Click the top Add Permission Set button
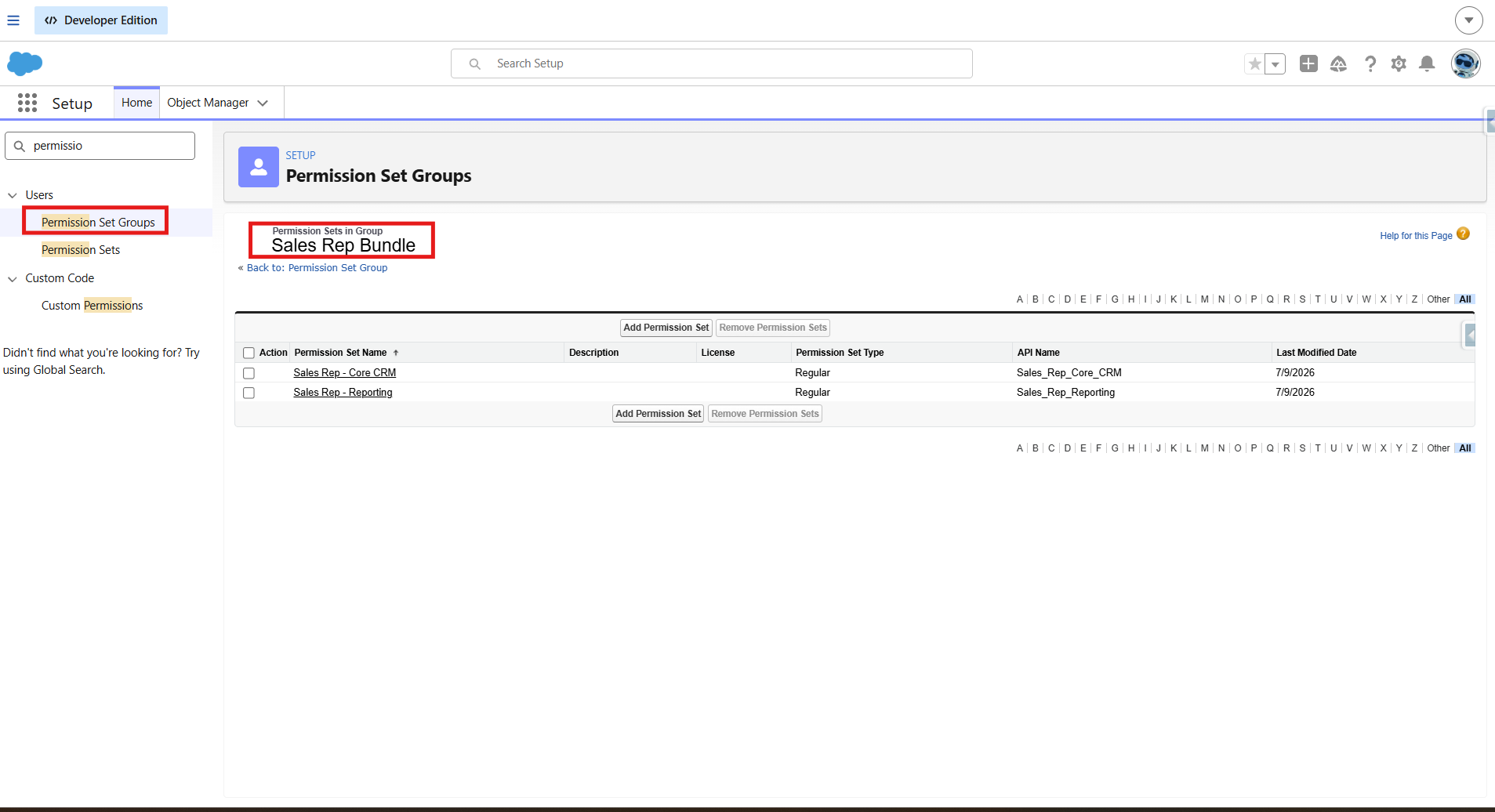This screenshot has width=1495, height=812. pos(666,328)
